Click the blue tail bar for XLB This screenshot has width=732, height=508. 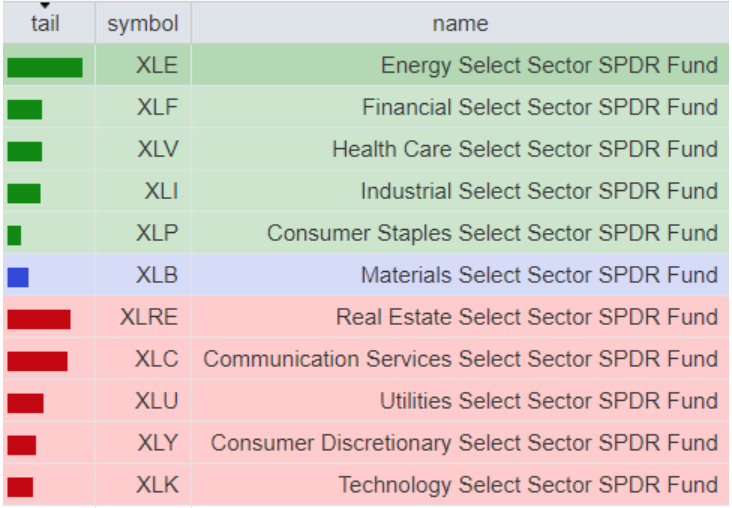pos(18,277)
